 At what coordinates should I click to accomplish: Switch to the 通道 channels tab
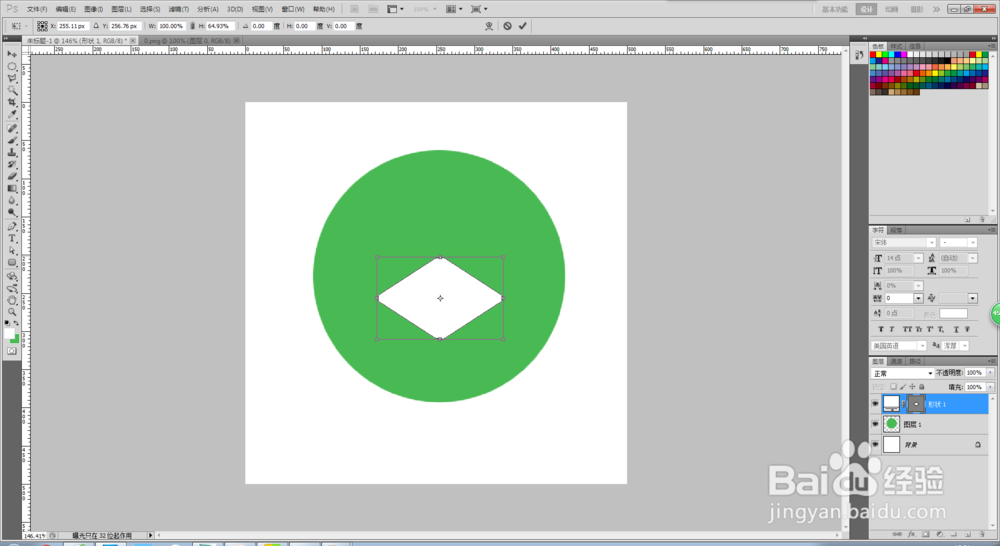(x=897, y=362)
